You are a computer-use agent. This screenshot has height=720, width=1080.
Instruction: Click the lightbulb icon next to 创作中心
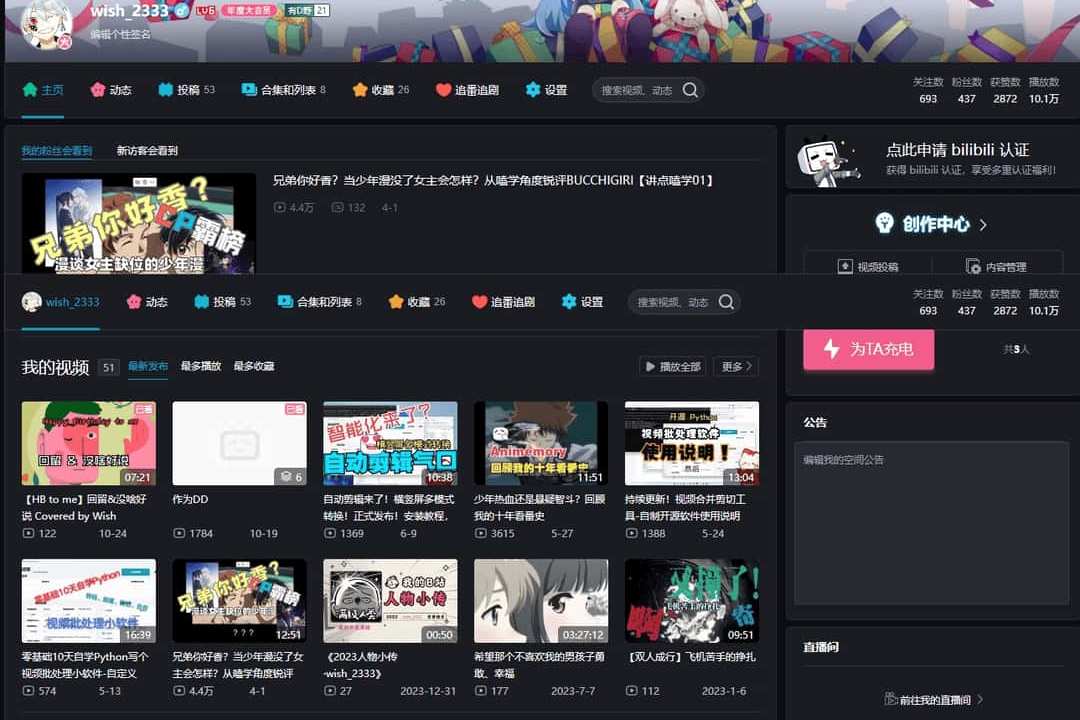point(884,224)
